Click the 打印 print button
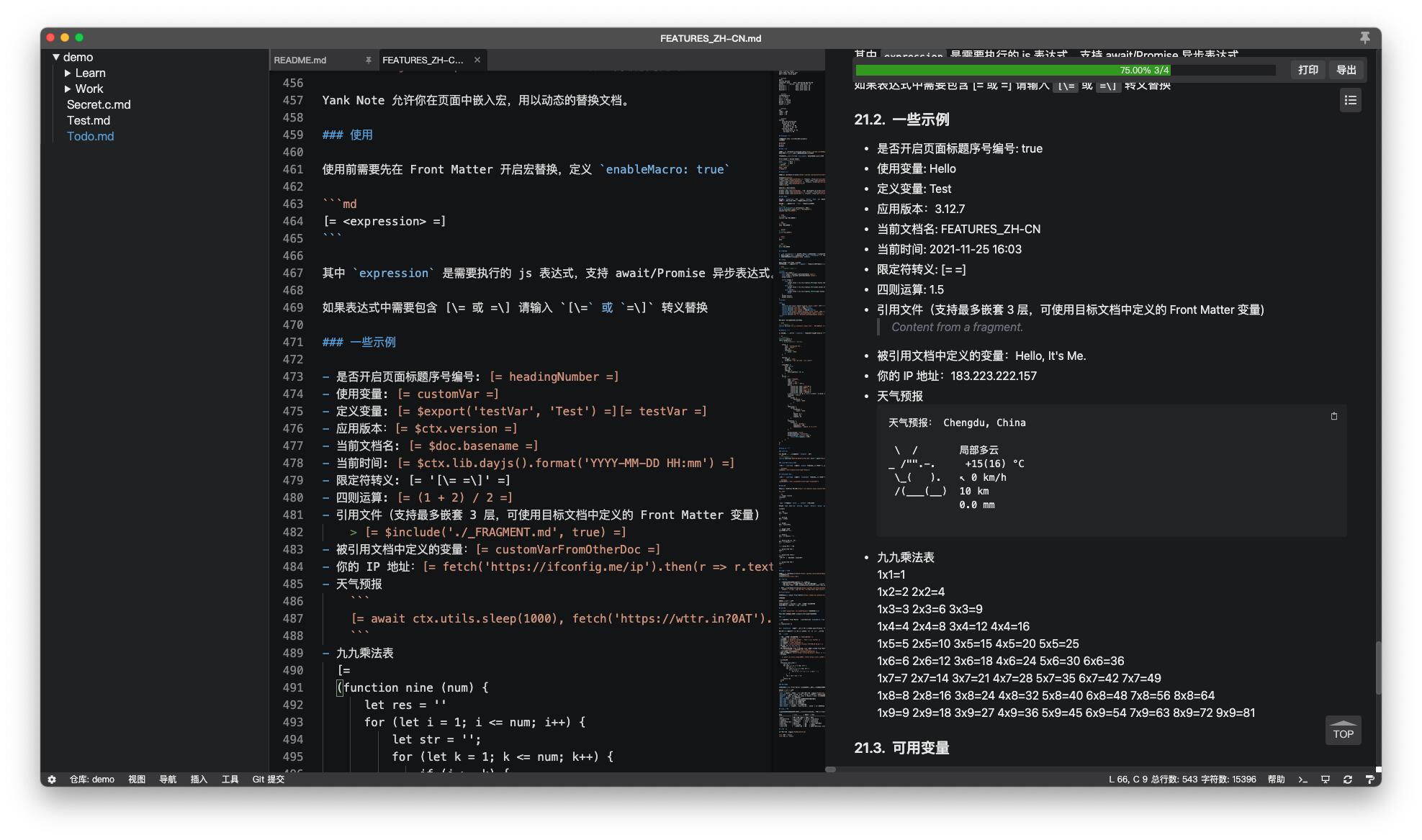This screenshot has width=1422, height=840. pos(1308,70)
